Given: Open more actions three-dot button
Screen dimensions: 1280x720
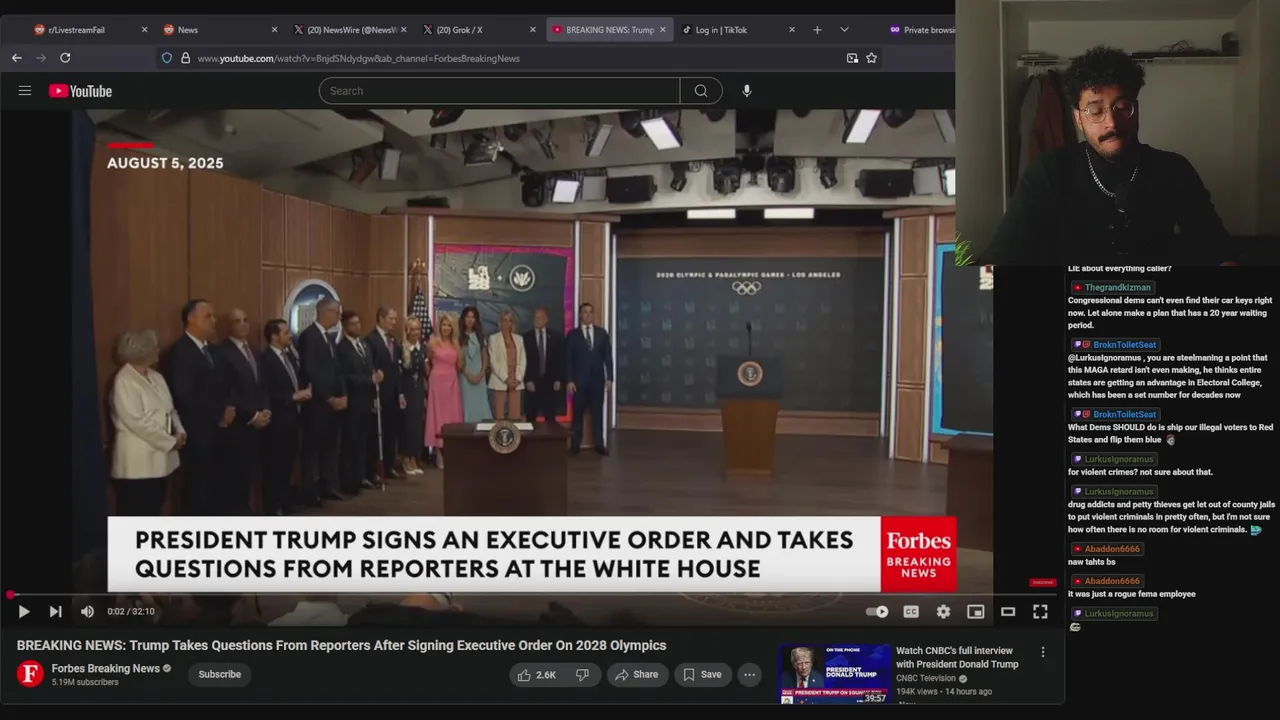Looking at the screenshot, I should [x=749, y=675].
